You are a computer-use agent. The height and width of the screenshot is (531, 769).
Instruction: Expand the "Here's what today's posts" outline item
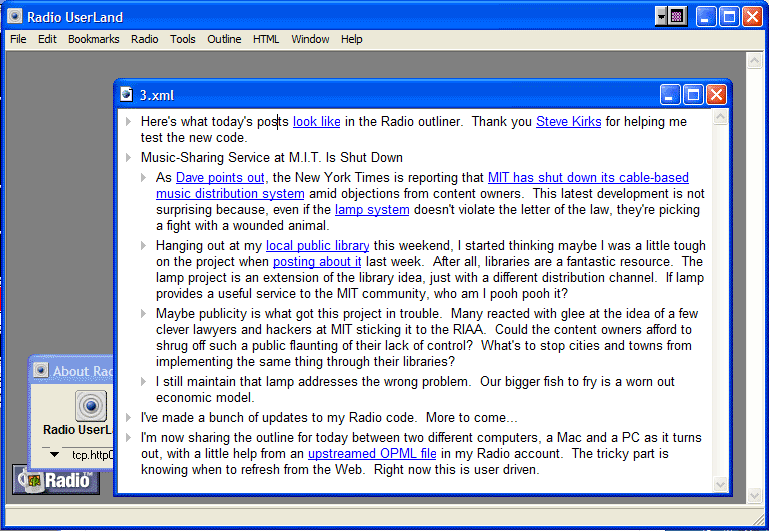[128, 121]
